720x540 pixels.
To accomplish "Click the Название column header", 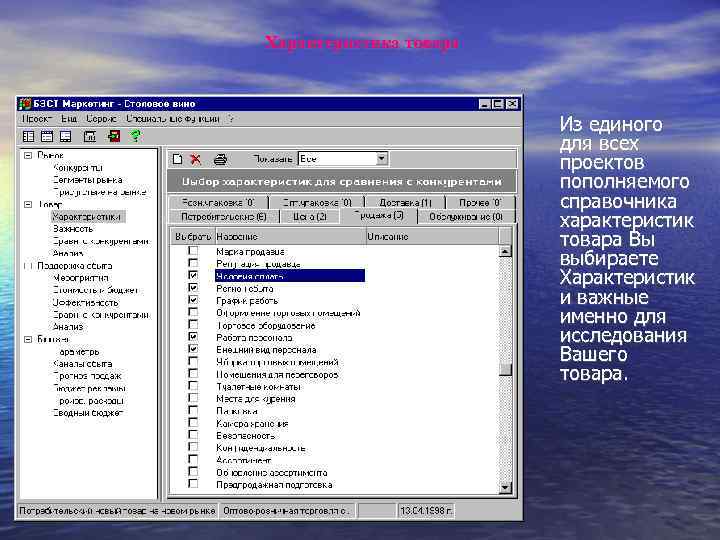I will click(290, 236).
